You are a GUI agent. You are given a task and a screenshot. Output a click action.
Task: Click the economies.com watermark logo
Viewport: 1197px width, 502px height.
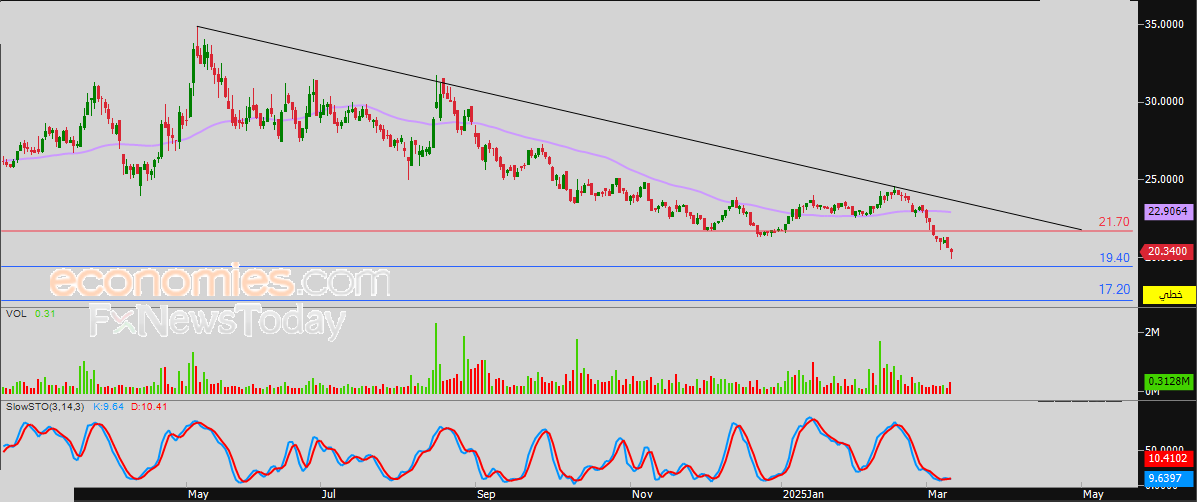pyautogui.click(x=219, y=284)
